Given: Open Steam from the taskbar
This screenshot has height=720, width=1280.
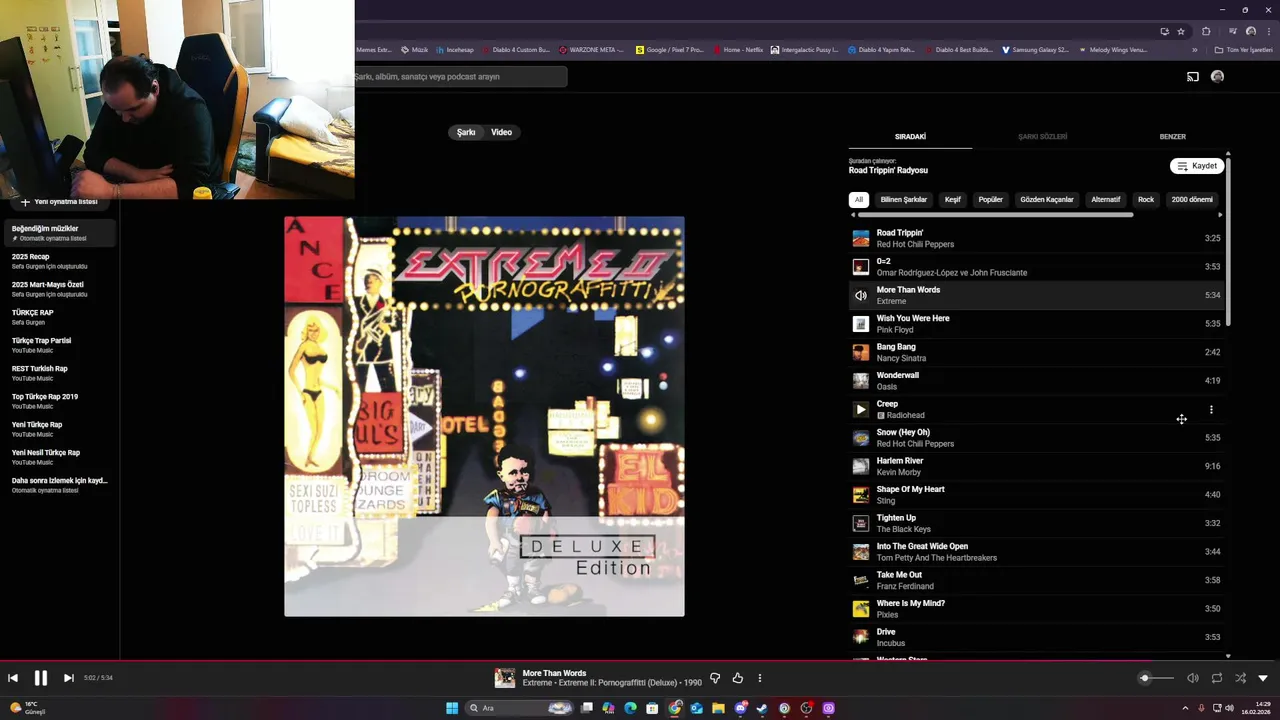Looking at the screenshot, I should (762, 708).
